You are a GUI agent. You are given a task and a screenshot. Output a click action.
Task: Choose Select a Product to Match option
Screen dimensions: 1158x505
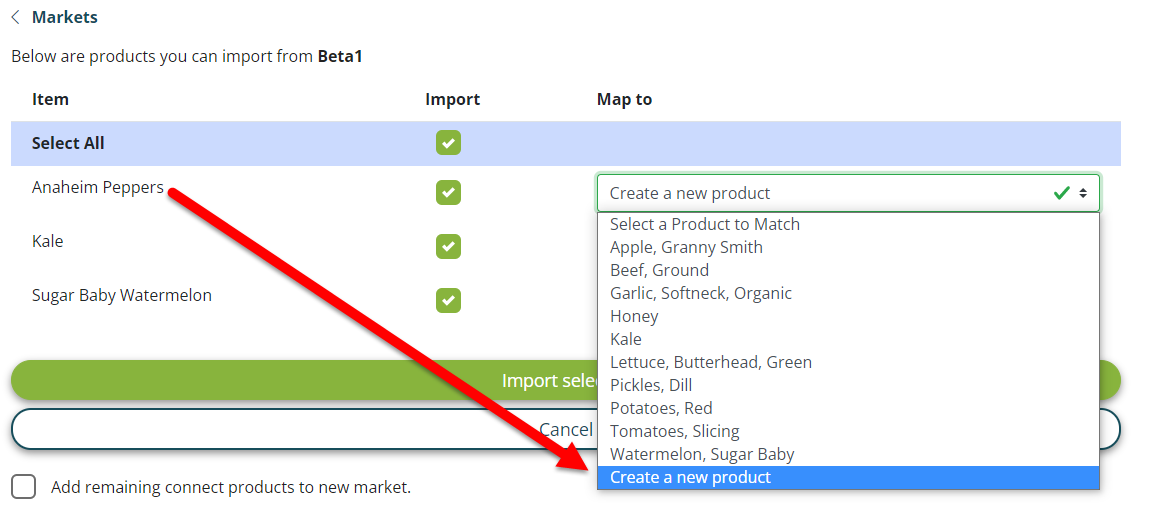tap(705, 224)
